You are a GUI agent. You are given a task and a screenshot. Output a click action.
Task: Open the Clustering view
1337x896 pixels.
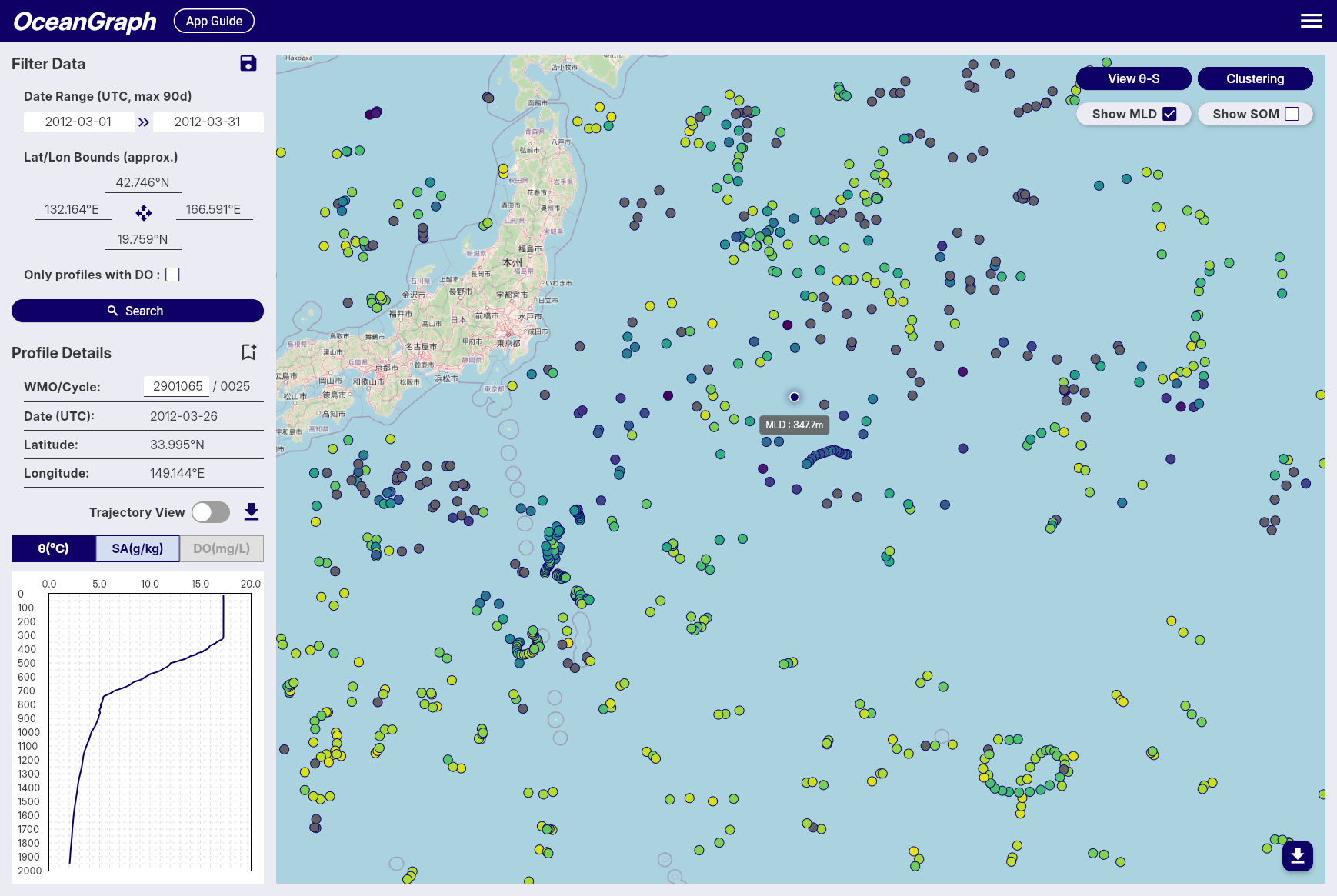pyautogui.click(x=1255, y=78)
